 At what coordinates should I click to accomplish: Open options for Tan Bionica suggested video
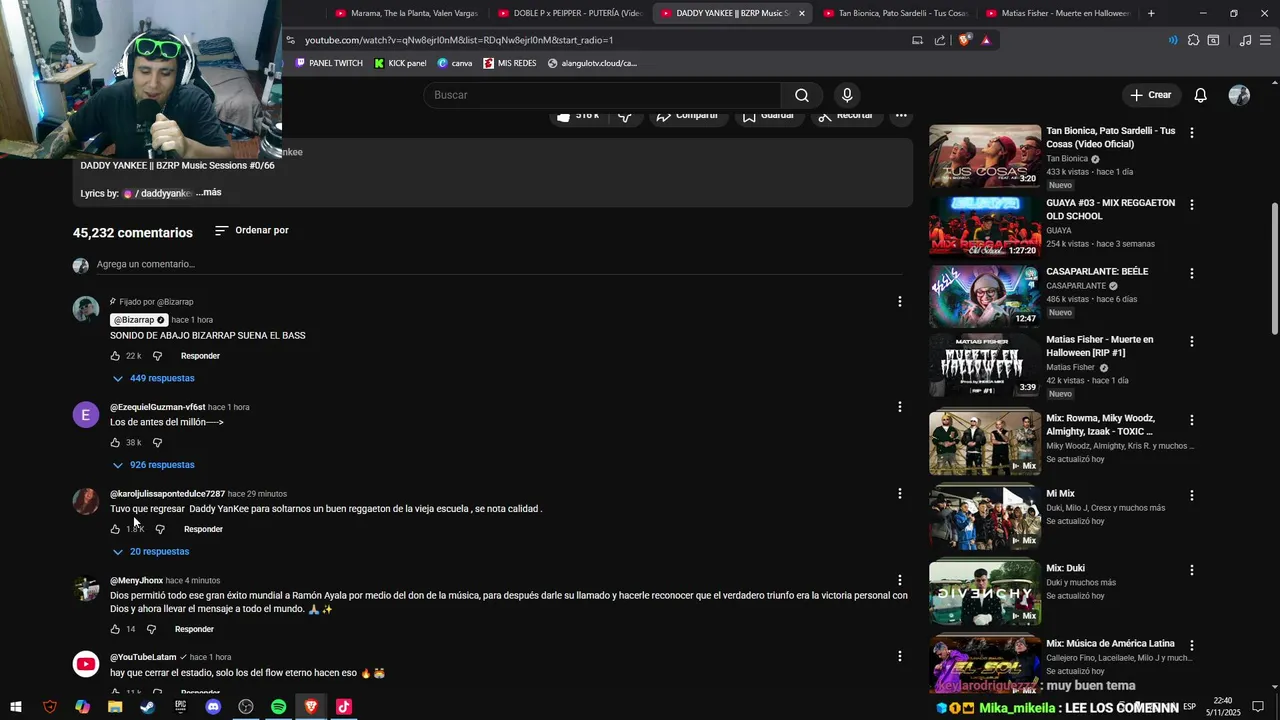tap(1191, 132)
